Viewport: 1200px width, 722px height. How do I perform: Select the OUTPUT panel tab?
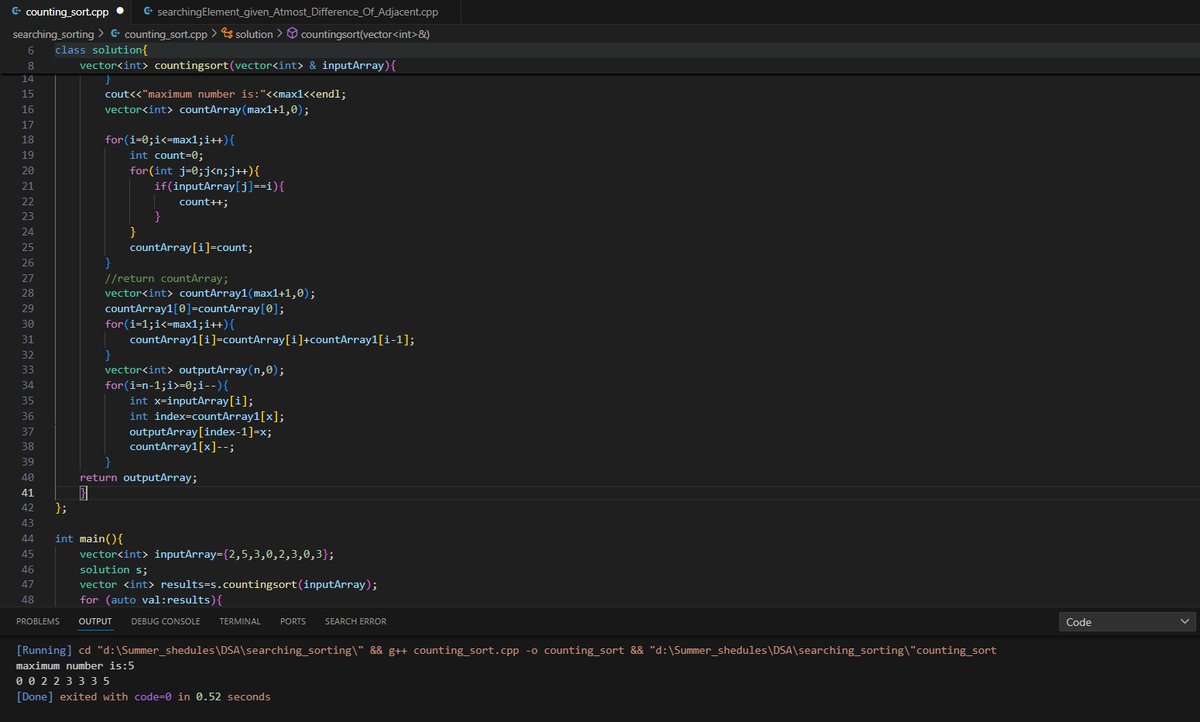coord(95,621)
